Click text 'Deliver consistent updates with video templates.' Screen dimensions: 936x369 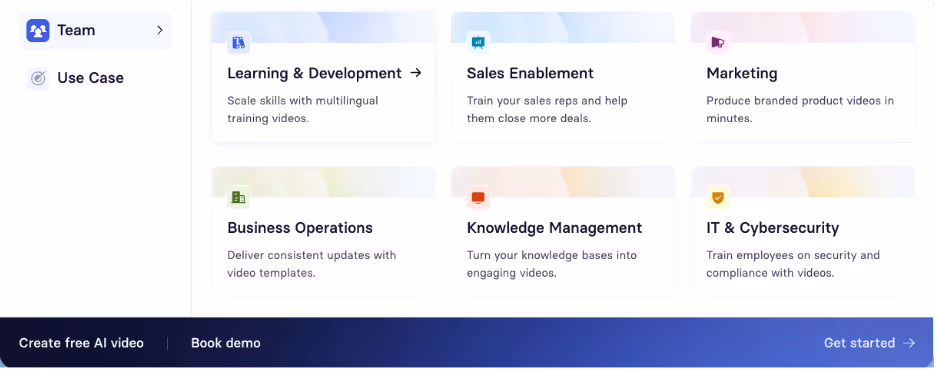click(312, 264)
